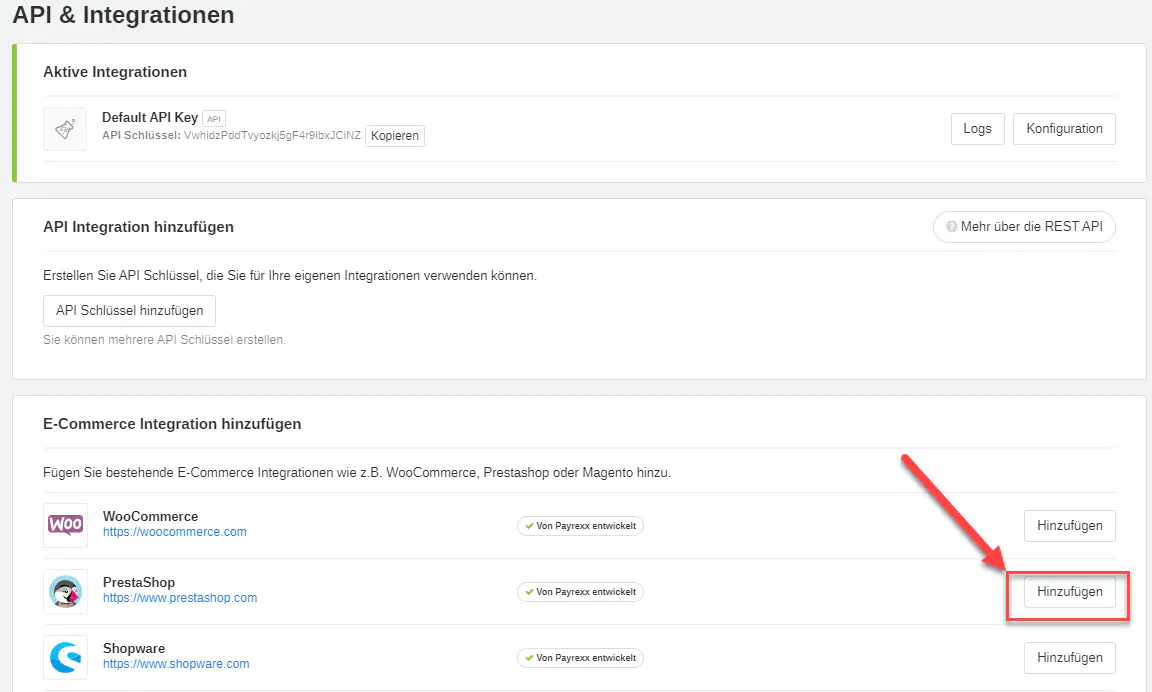Open the woocommerce.com link
The image size is (1152, 692).
(174, 532)
